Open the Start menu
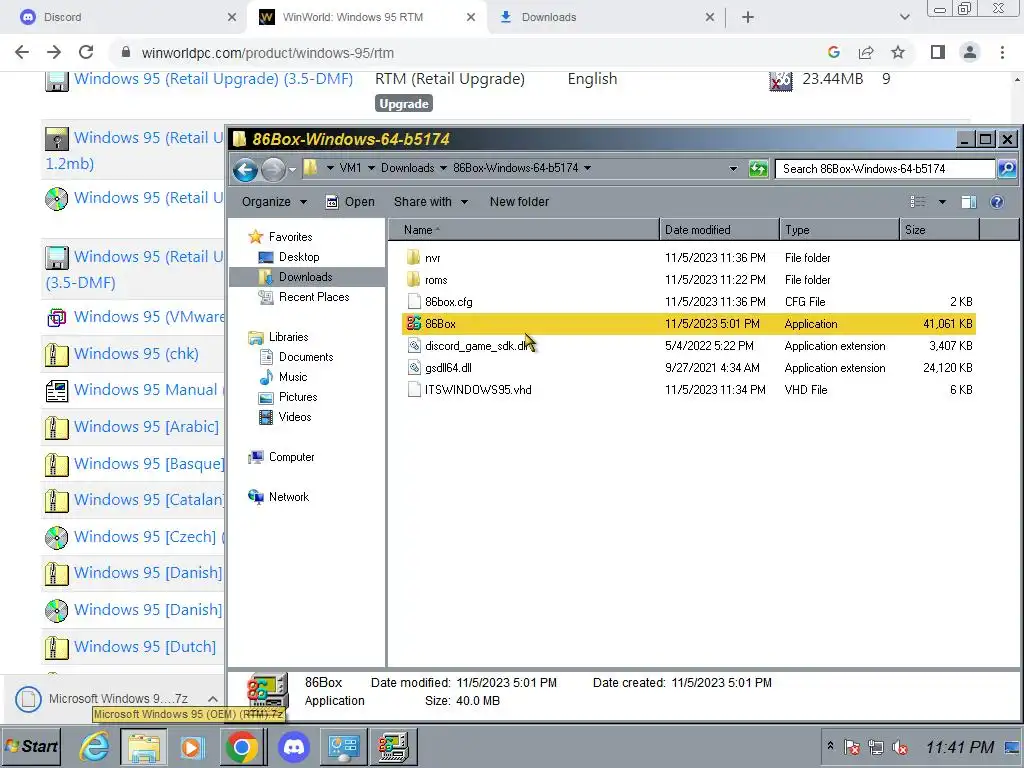The height and width of the screenshot is (768, 1024). coord(31,746)
